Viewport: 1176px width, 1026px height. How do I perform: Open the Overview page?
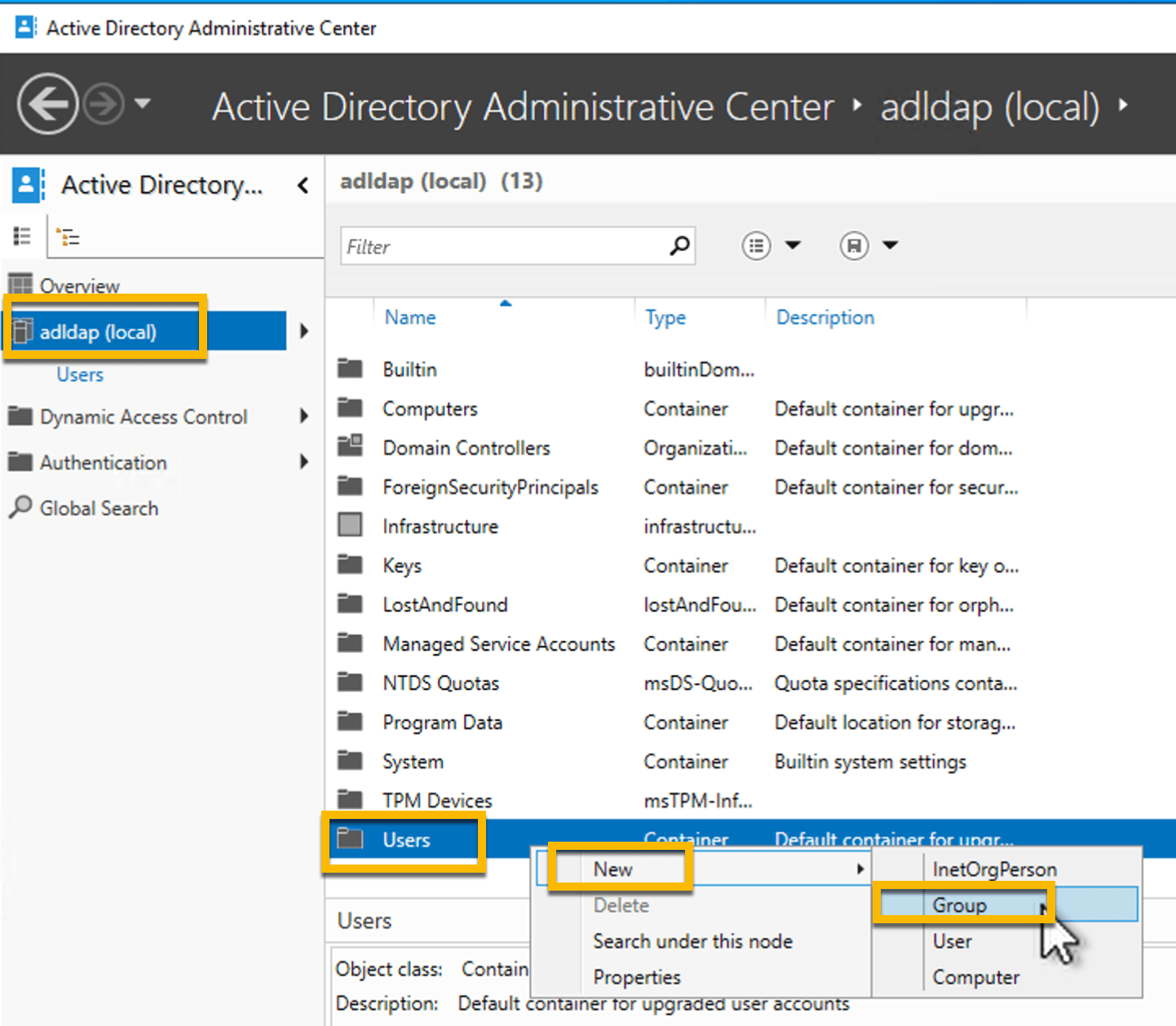tap(79, 285)
